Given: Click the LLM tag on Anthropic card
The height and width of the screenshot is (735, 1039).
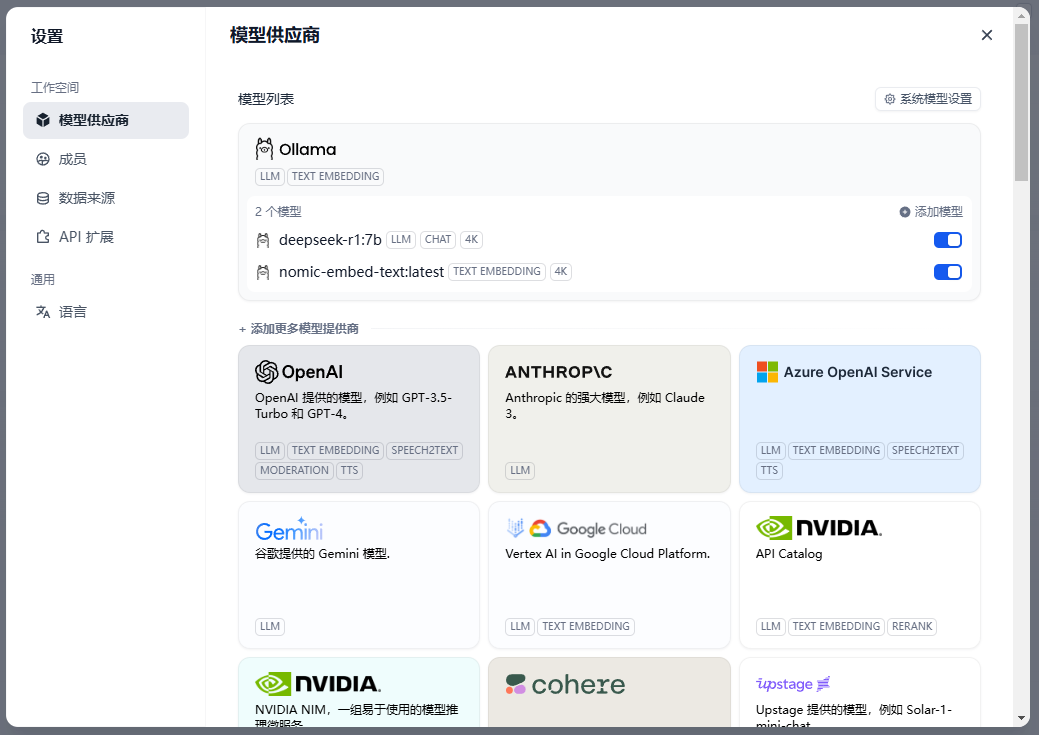Looking at the screenshot, I should (x=520, y=470).
